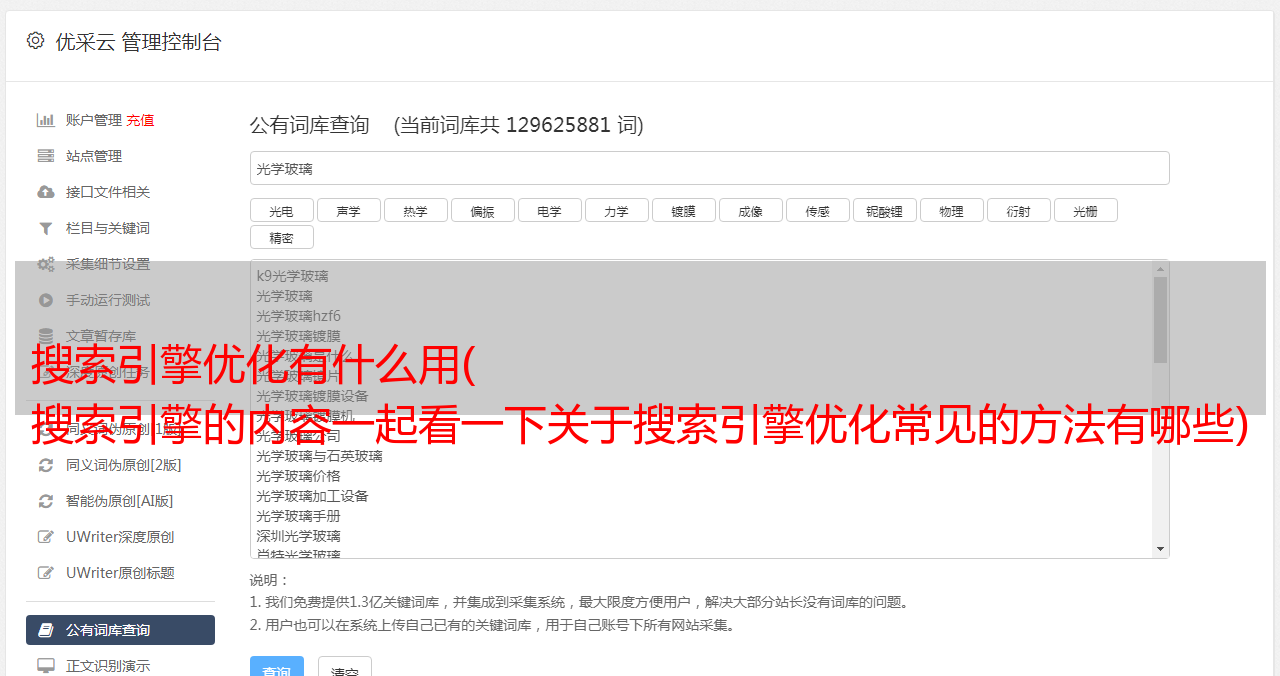Select the 铌酸锂 tag button
Image resolution: width=1280 pixels, height=676 pixels.
(x=884, y=211)
